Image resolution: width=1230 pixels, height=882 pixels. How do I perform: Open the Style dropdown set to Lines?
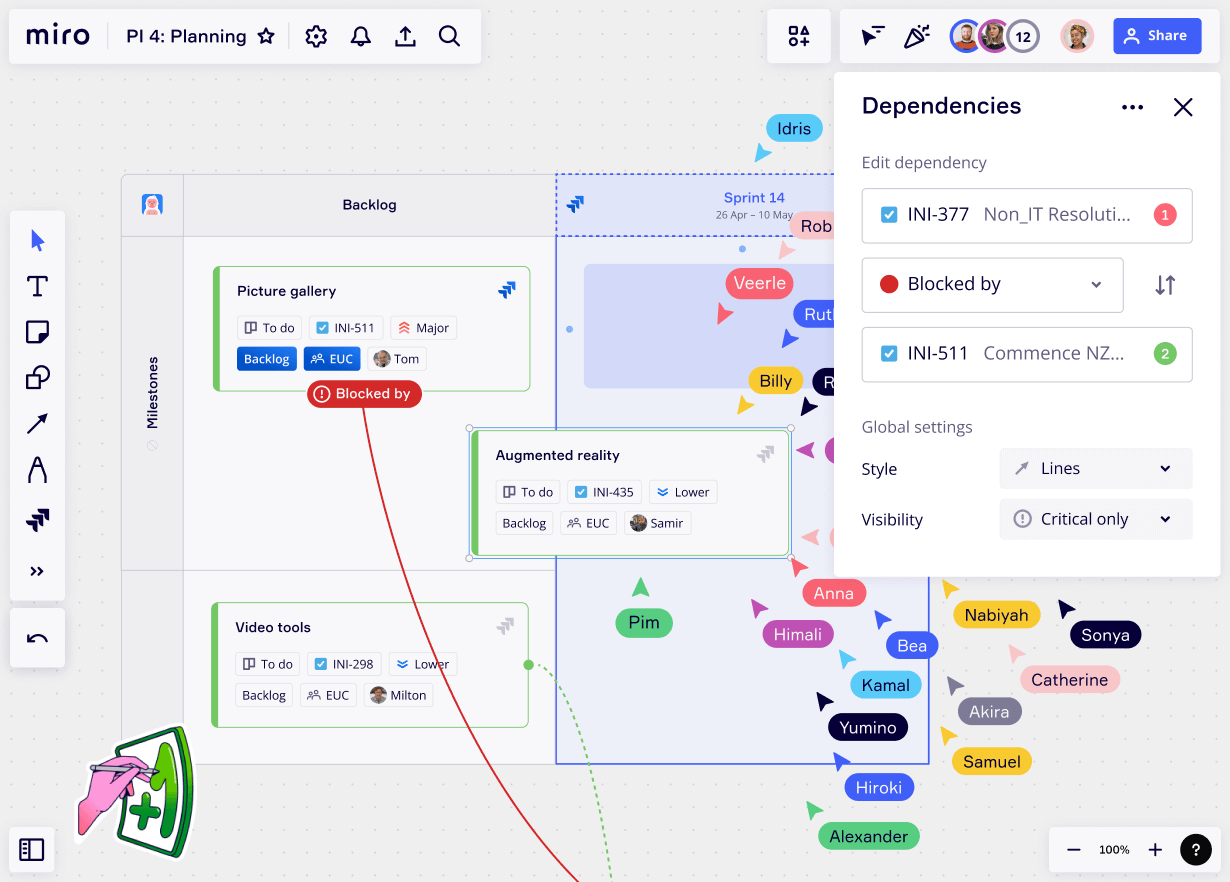(1095, 468)
